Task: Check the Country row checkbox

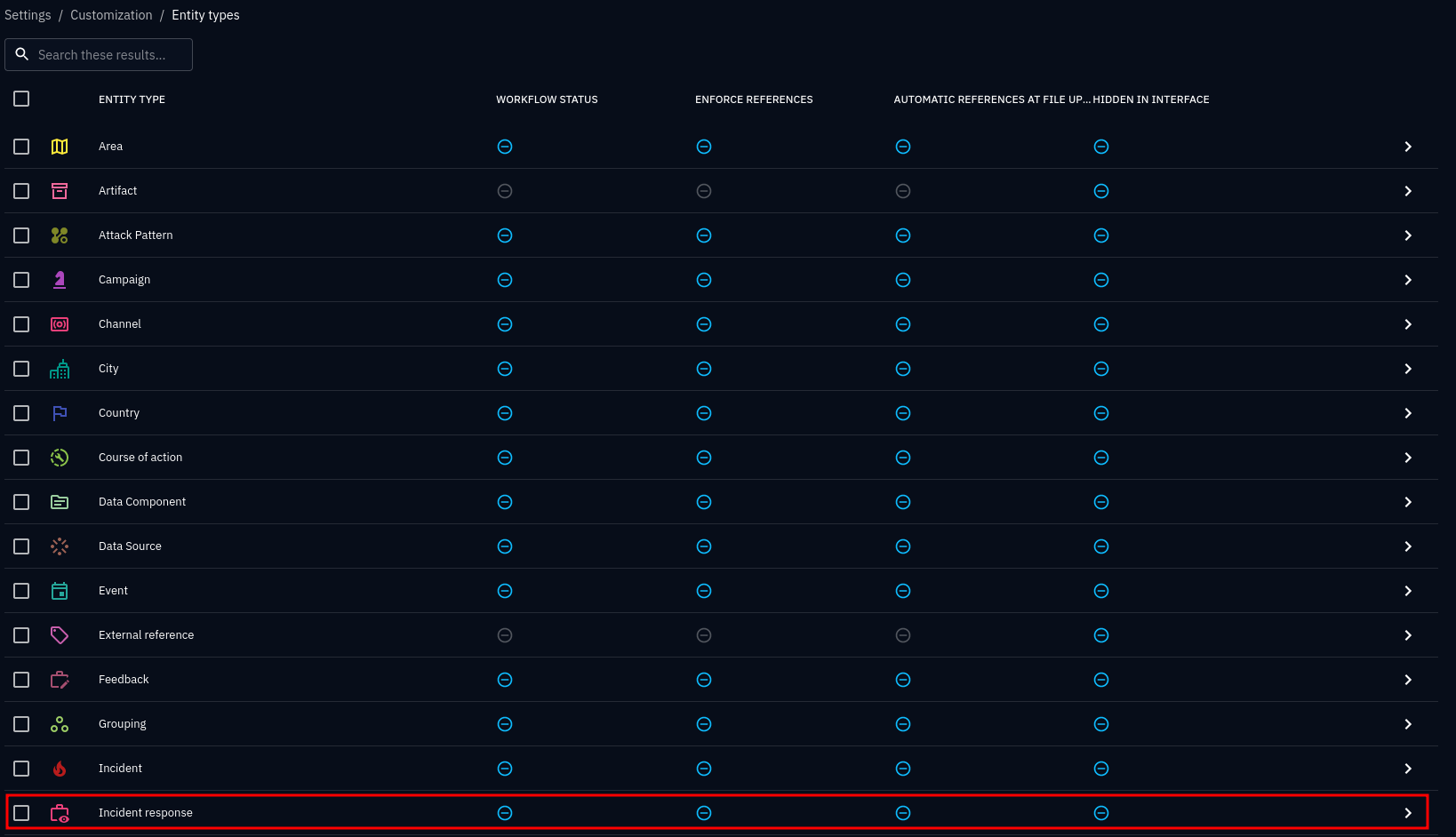Action: point(21,413)
